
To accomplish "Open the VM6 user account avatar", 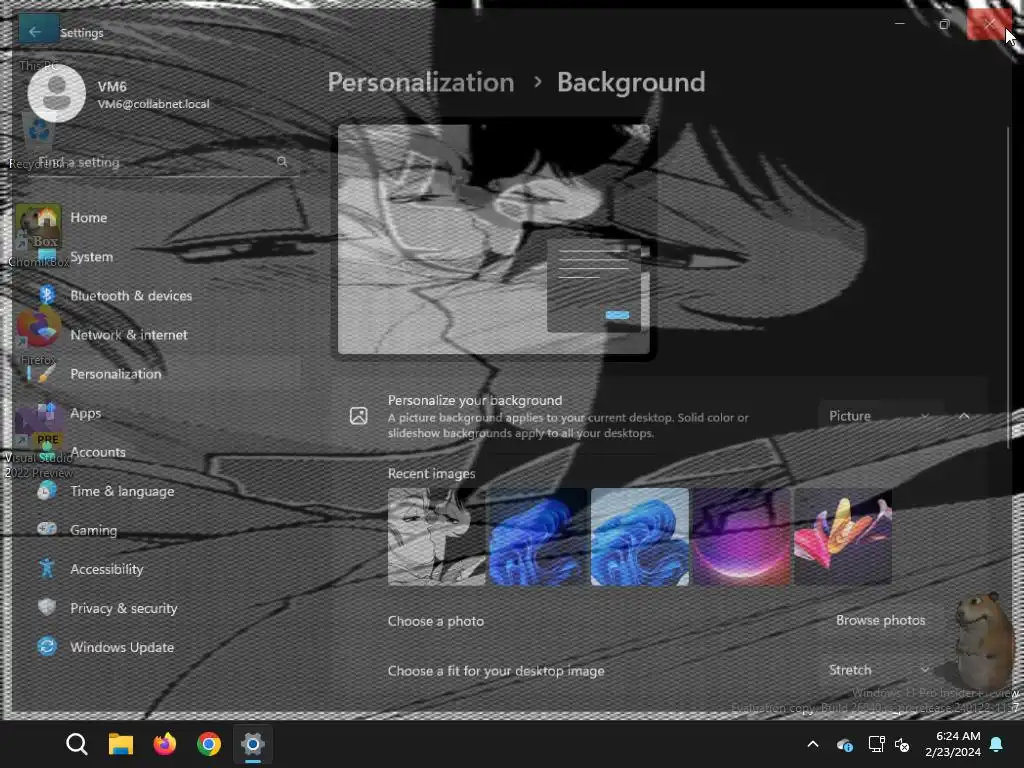I will pos(57,93).
